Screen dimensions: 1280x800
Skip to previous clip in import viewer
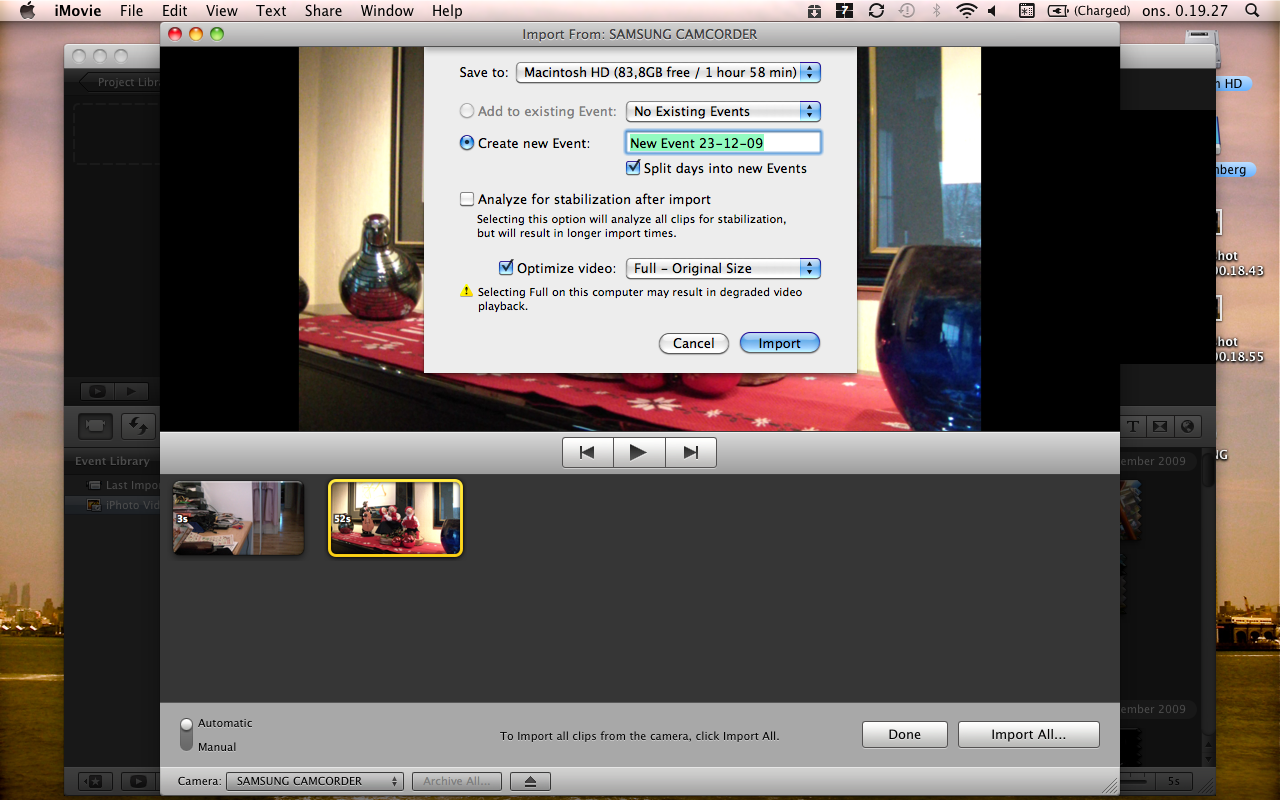coord(588,453)
